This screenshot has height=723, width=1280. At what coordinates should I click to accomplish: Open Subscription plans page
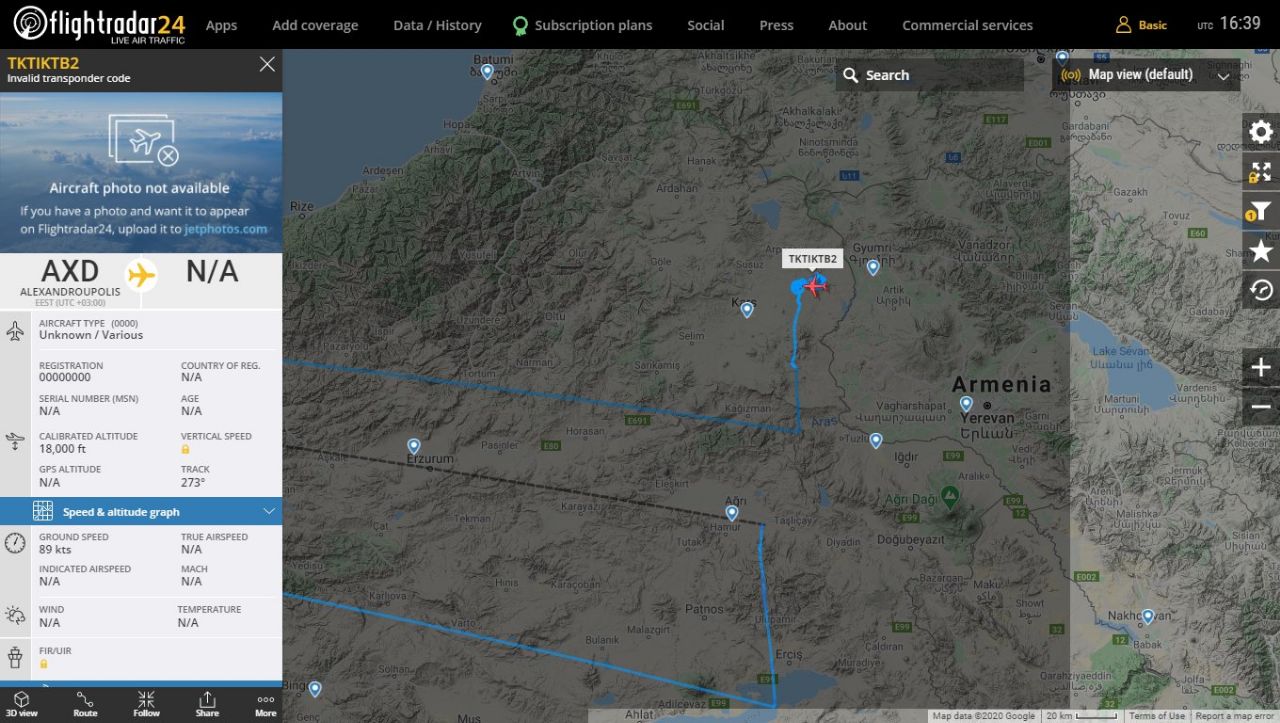[x=582, y=25]
